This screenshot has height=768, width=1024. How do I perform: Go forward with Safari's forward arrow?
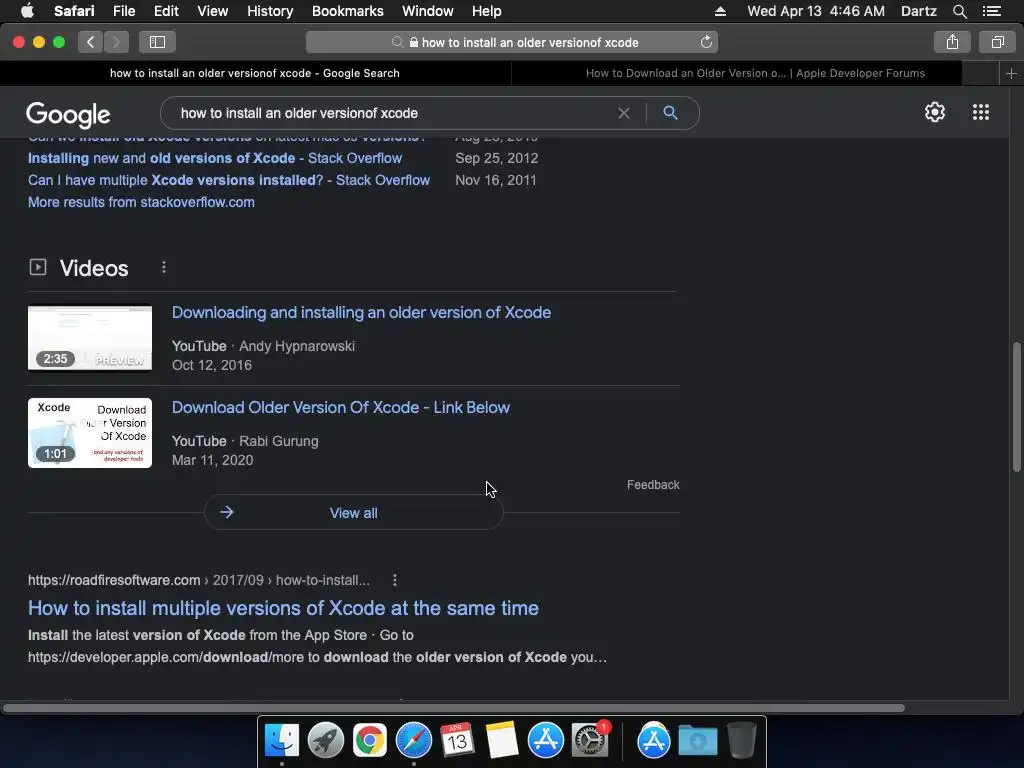point(116,42)
